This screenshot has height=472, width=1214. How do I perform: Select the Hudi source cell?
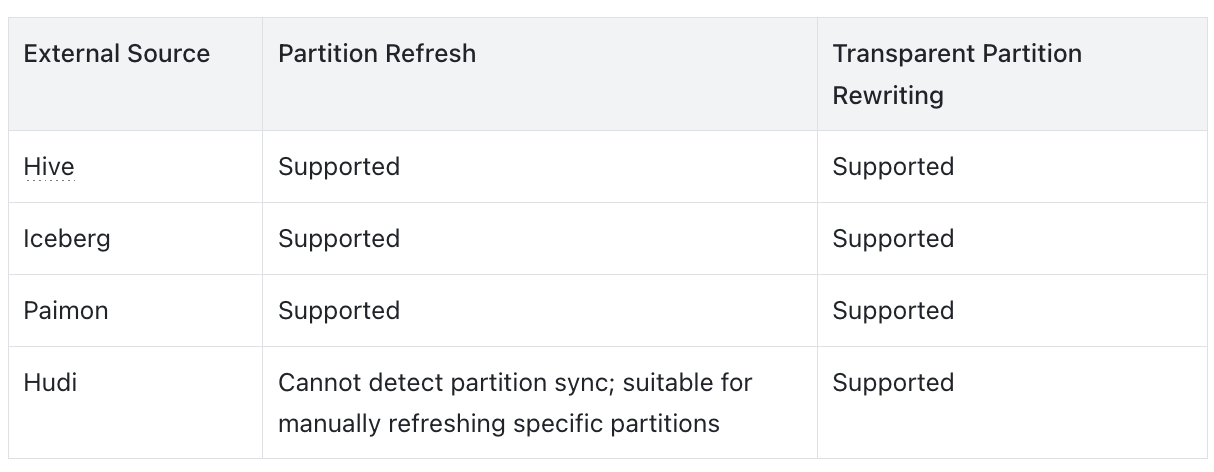tap(50, 383)
